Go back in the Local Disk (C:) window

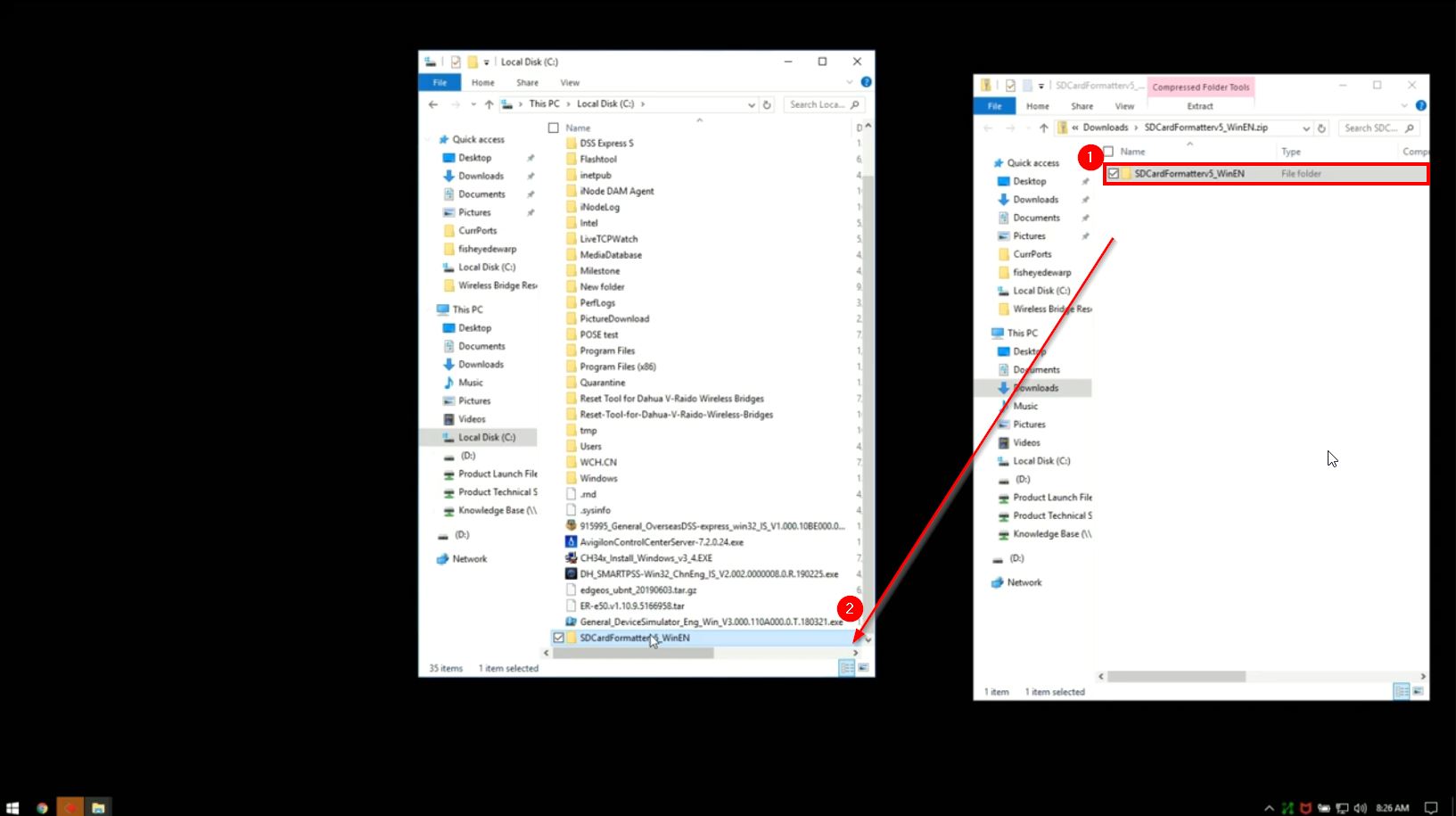click(x=433, y=104)
